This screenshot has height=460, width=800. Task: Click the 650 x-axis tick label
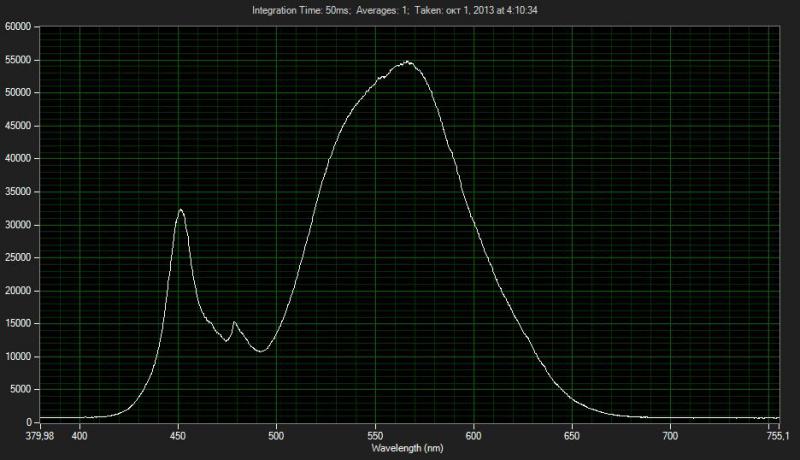point(572,436)
